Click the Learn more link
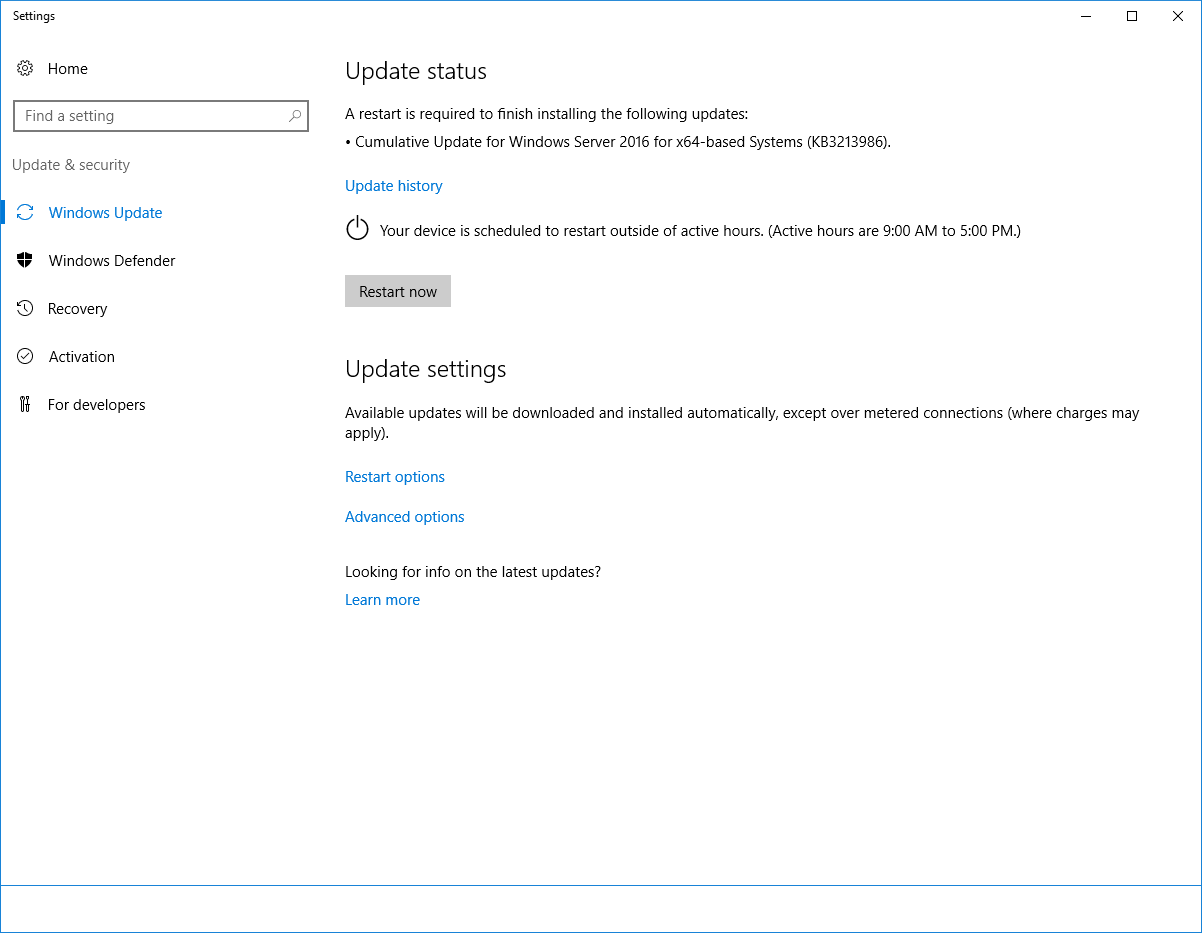1202x933 pixels. click(x=382, y=599)
